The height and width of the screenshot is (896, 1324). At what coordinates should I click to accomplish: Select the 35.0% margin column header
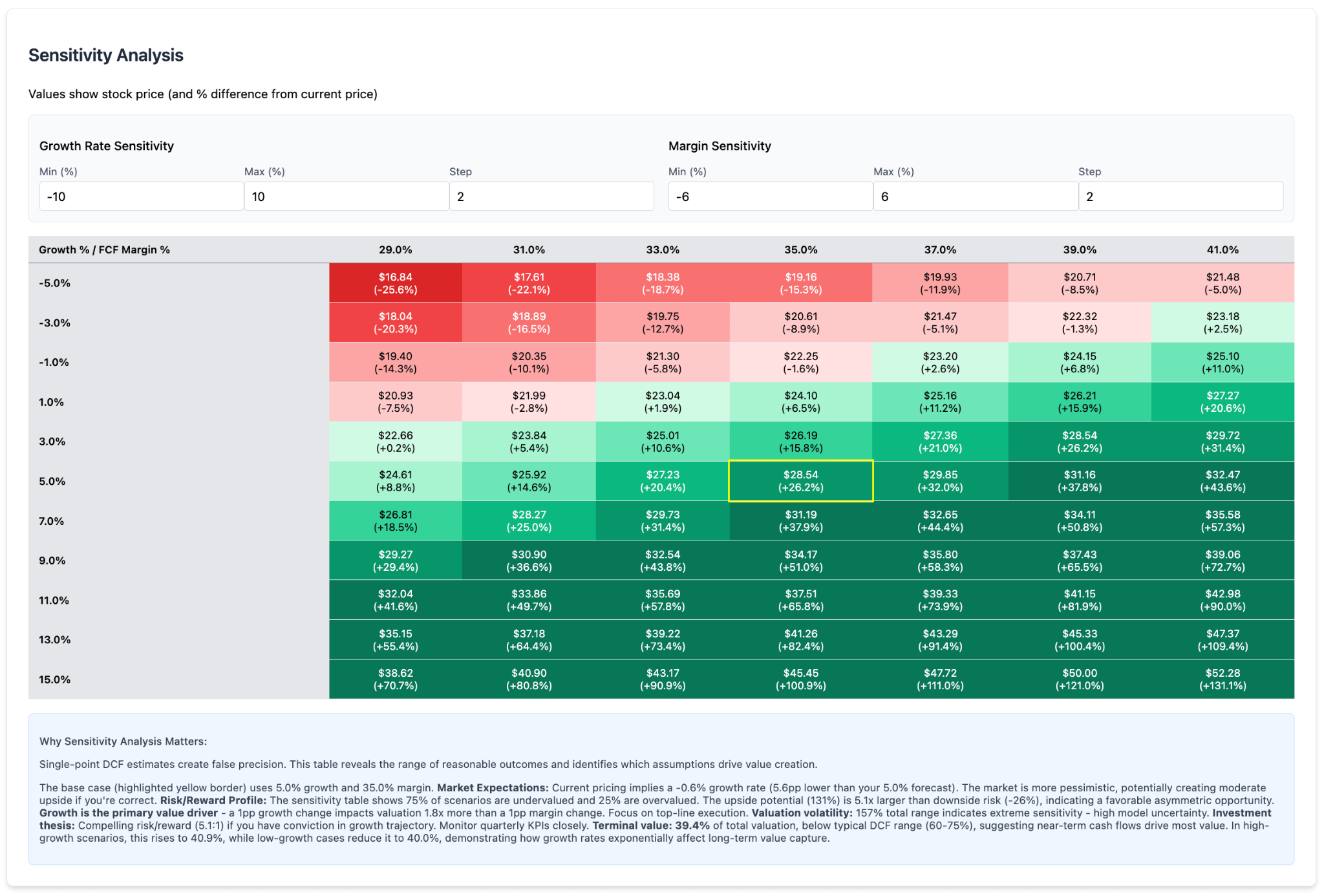(x=800, y=250)
